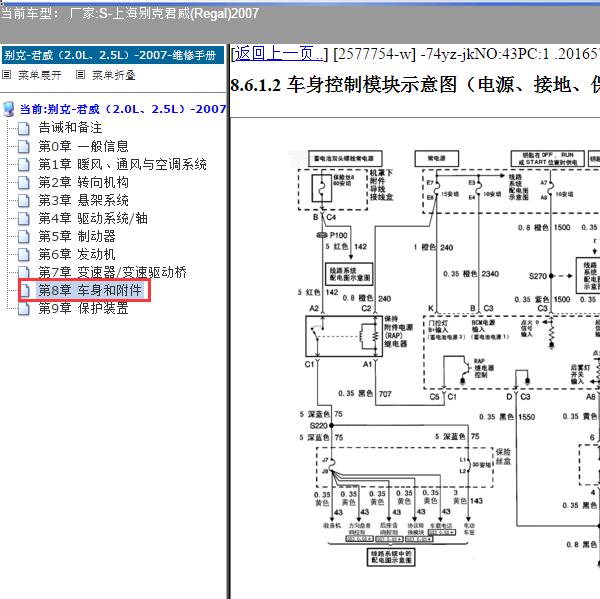Click the 线路系统配电图示意图 box under P100
Screen dimensions: 600x599
349,274
